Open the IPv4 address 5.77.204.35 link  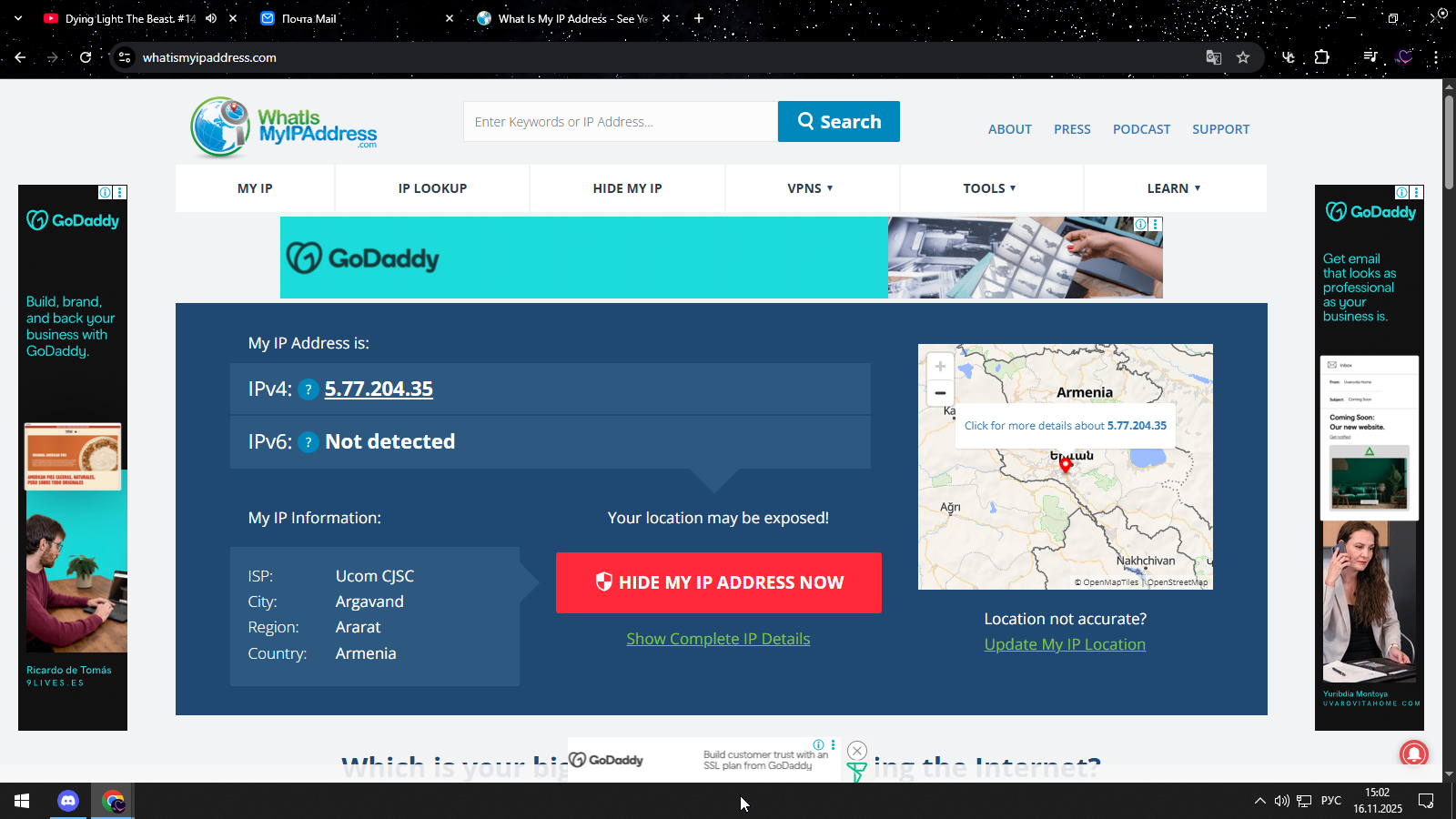[379, 389]
